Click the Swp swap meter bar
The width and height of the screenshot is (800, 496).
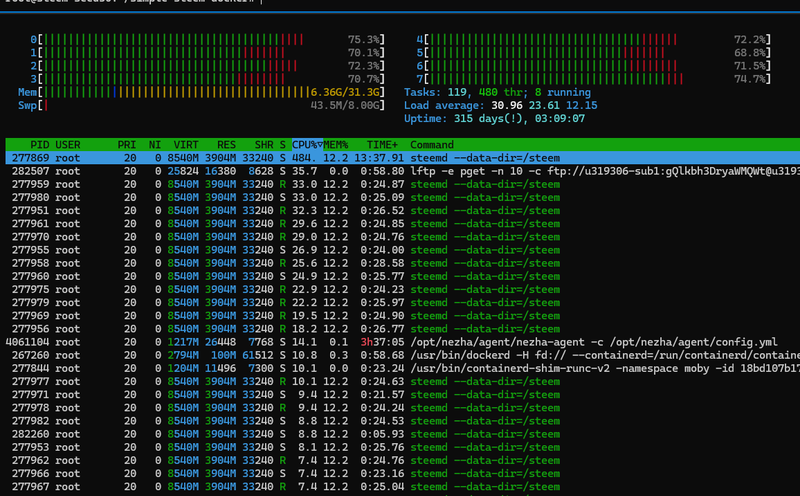point(200,105)
